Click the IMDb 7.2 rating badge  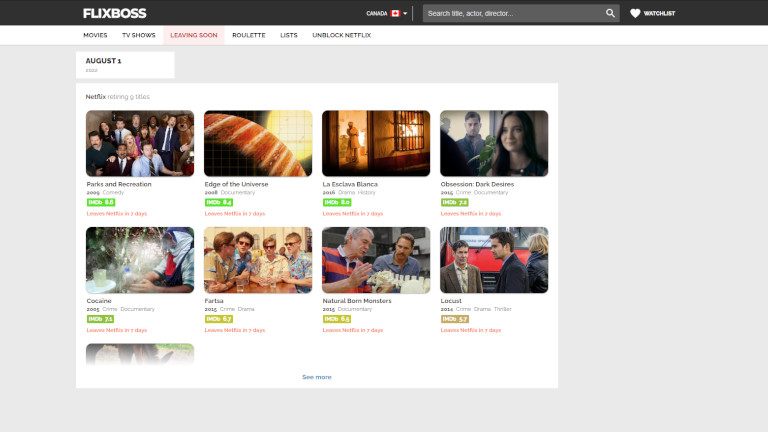point(455,202)
